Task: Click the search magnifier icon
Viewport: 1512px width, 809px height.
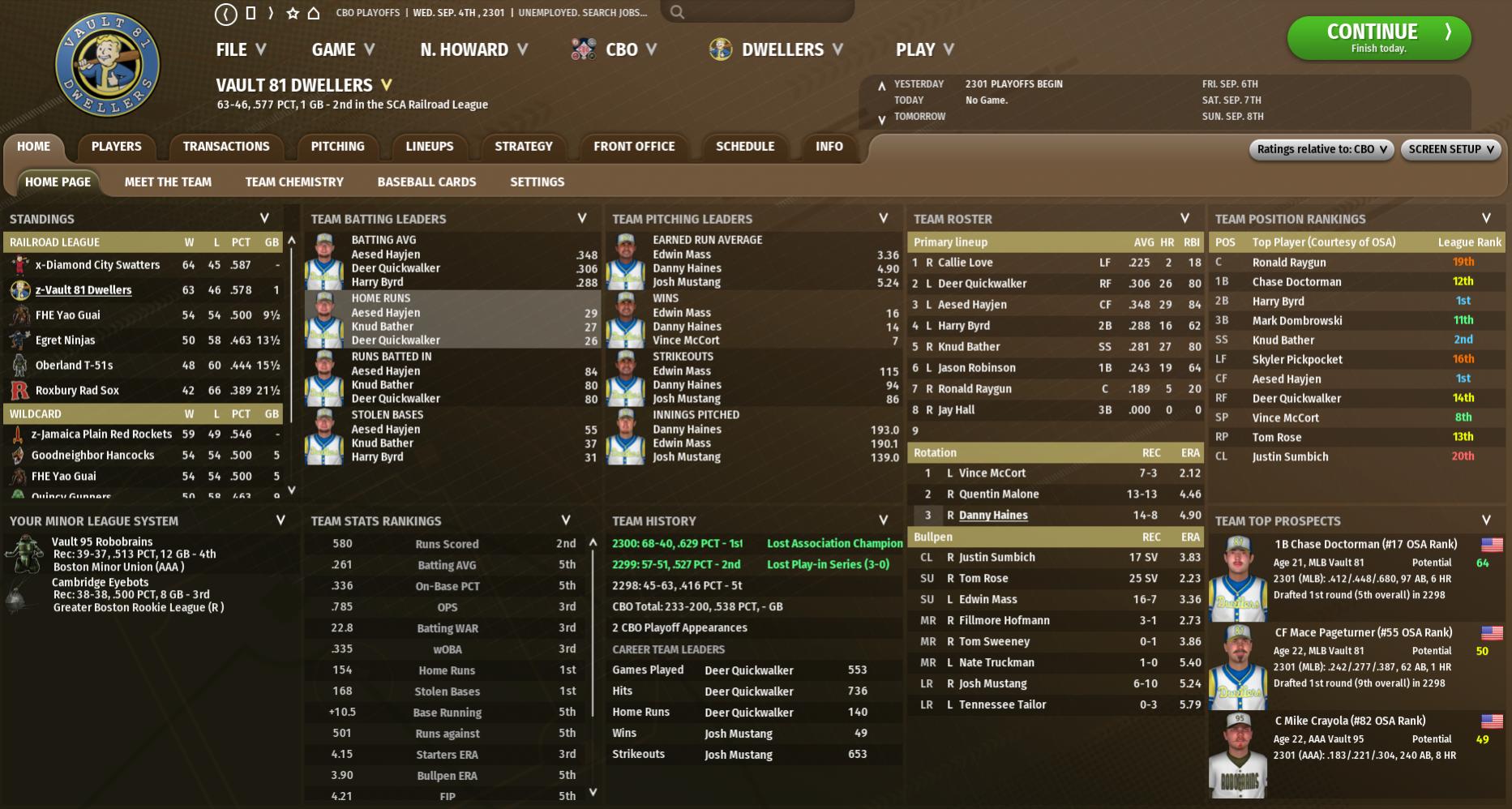Action: pos(677,12)
